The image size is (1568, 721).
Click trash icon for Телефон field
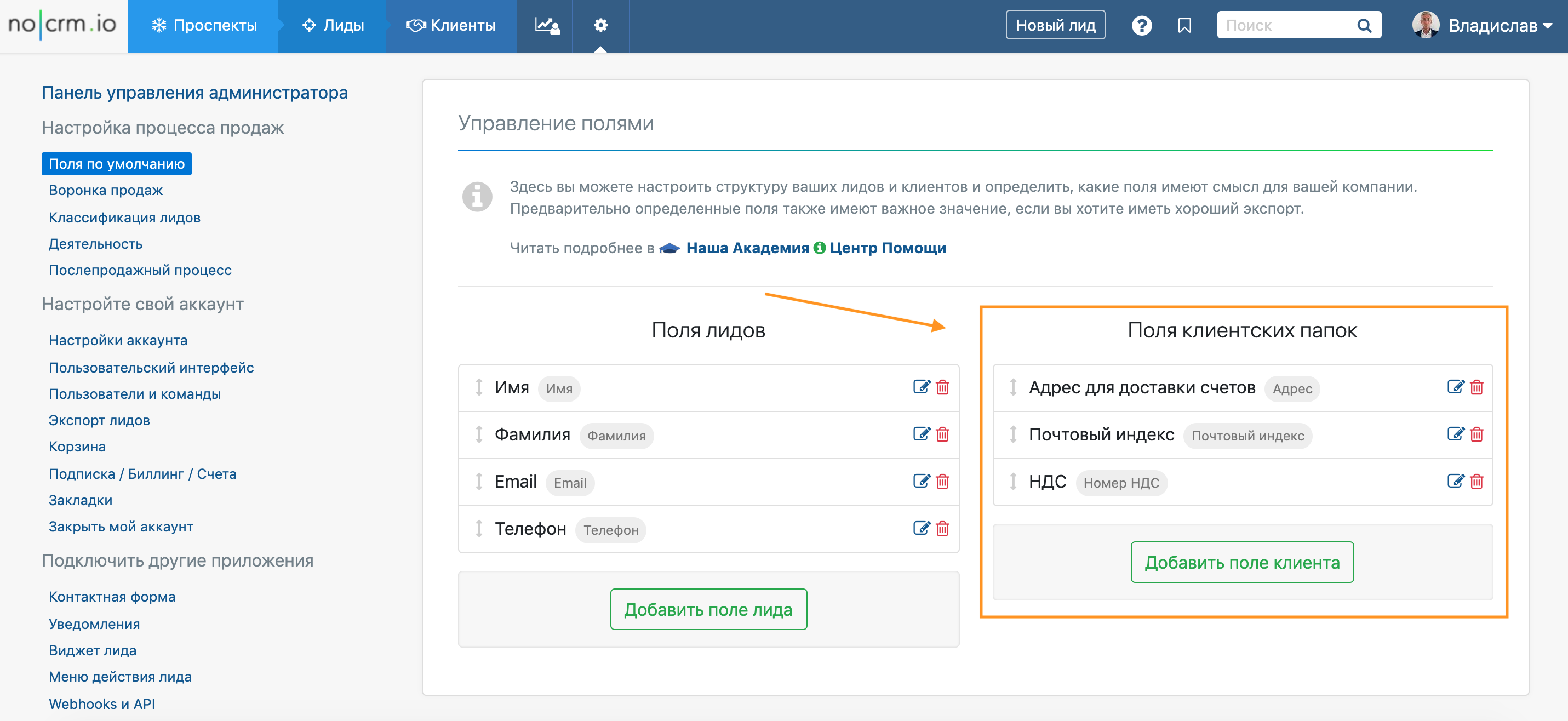point(942,529)
